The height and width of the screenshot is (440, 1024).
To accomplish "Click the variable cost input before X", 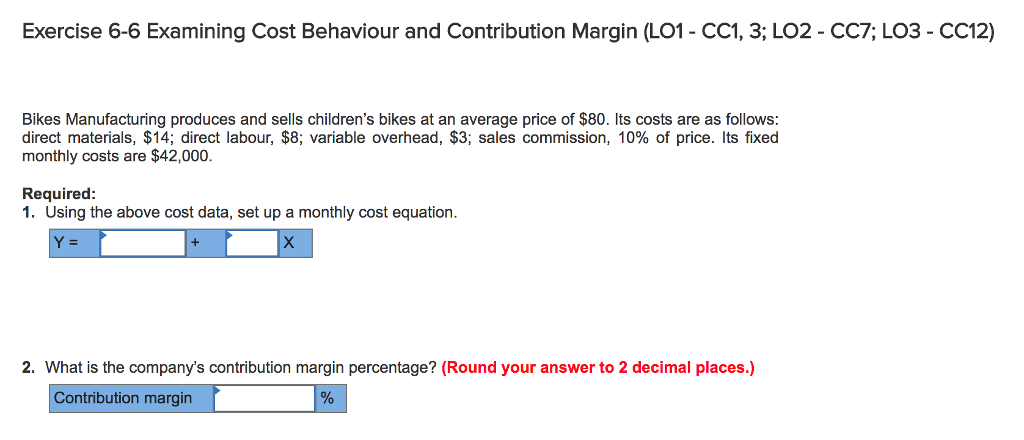I will pyautogui.click(x=252, y=243).
